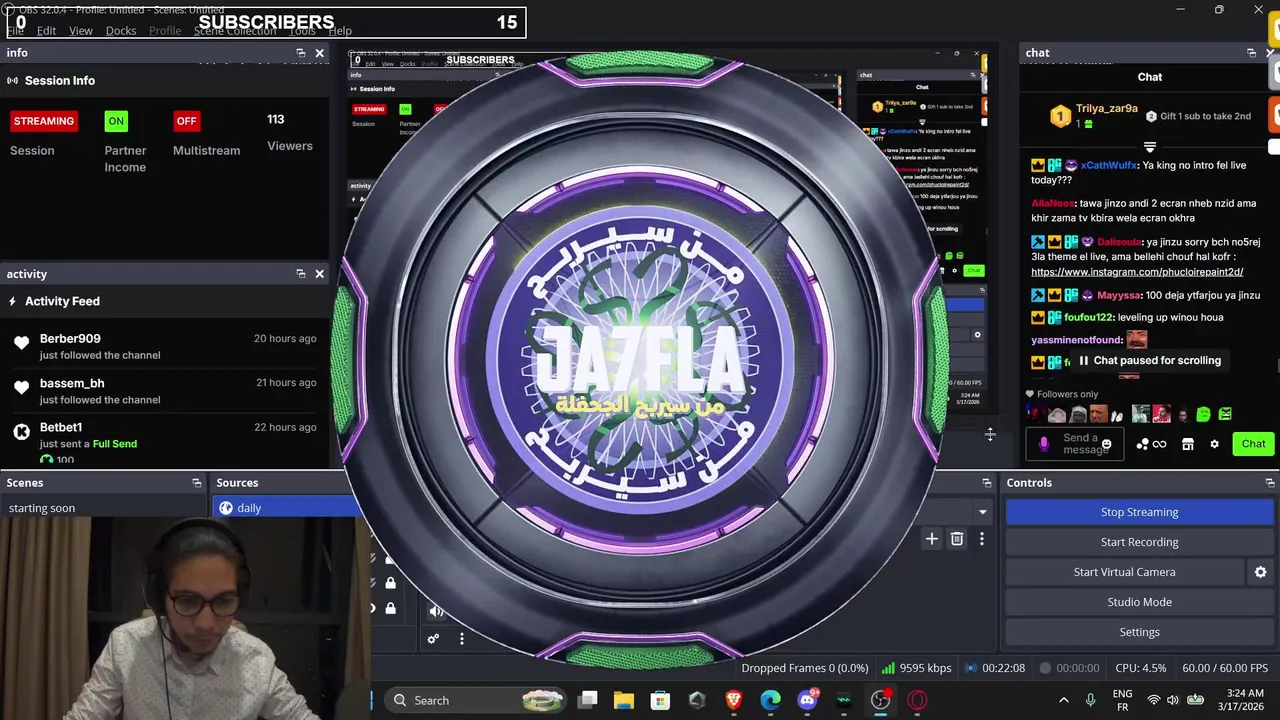Image resolution: width=1280 pixels, height=720 pixels.
Task: Float the activity dock with its pop-out icon
Action: 300,274
